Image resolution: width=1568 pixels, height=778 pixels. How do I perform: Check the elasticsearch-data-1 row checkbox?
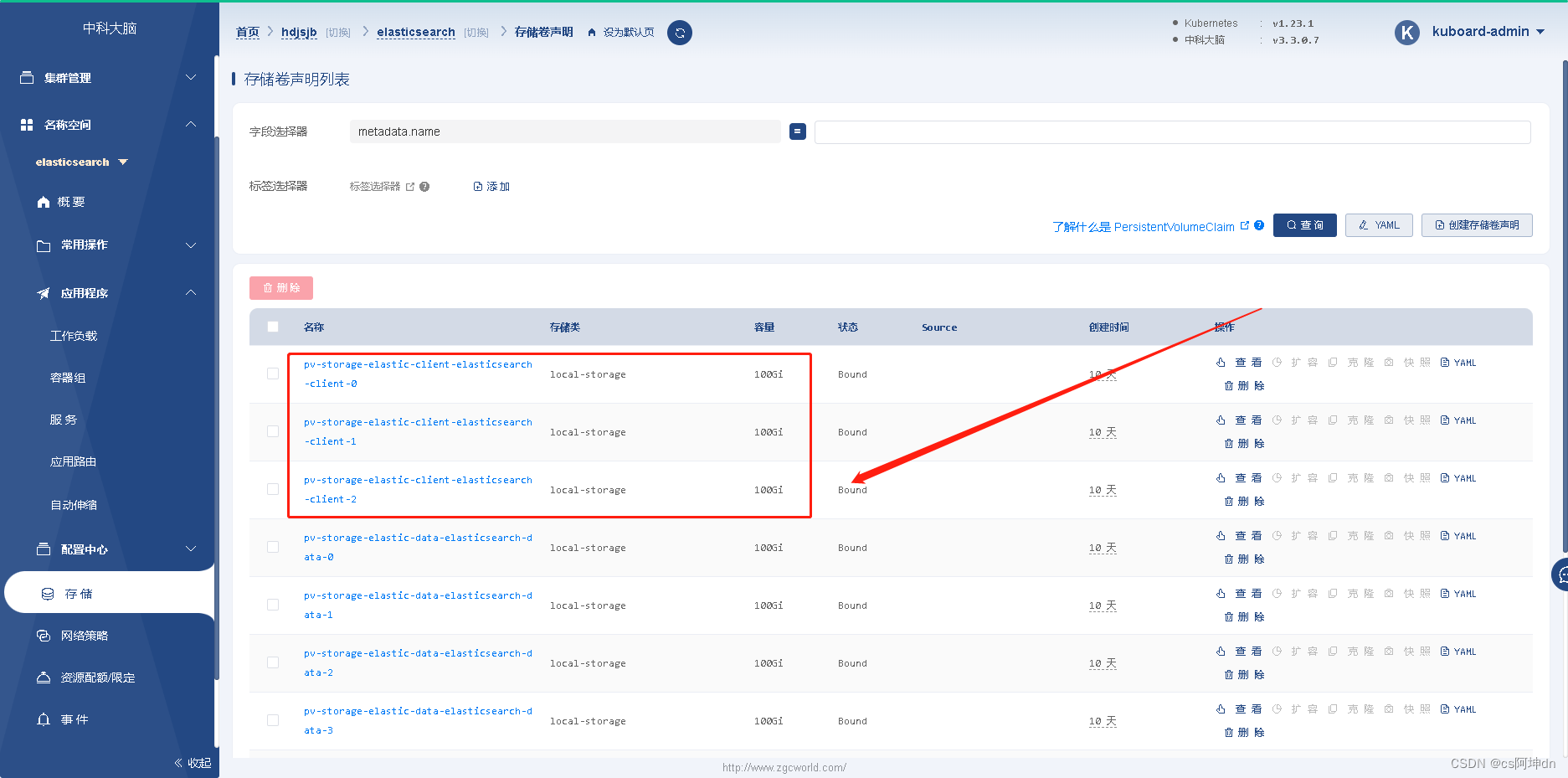tap(273, 605)
